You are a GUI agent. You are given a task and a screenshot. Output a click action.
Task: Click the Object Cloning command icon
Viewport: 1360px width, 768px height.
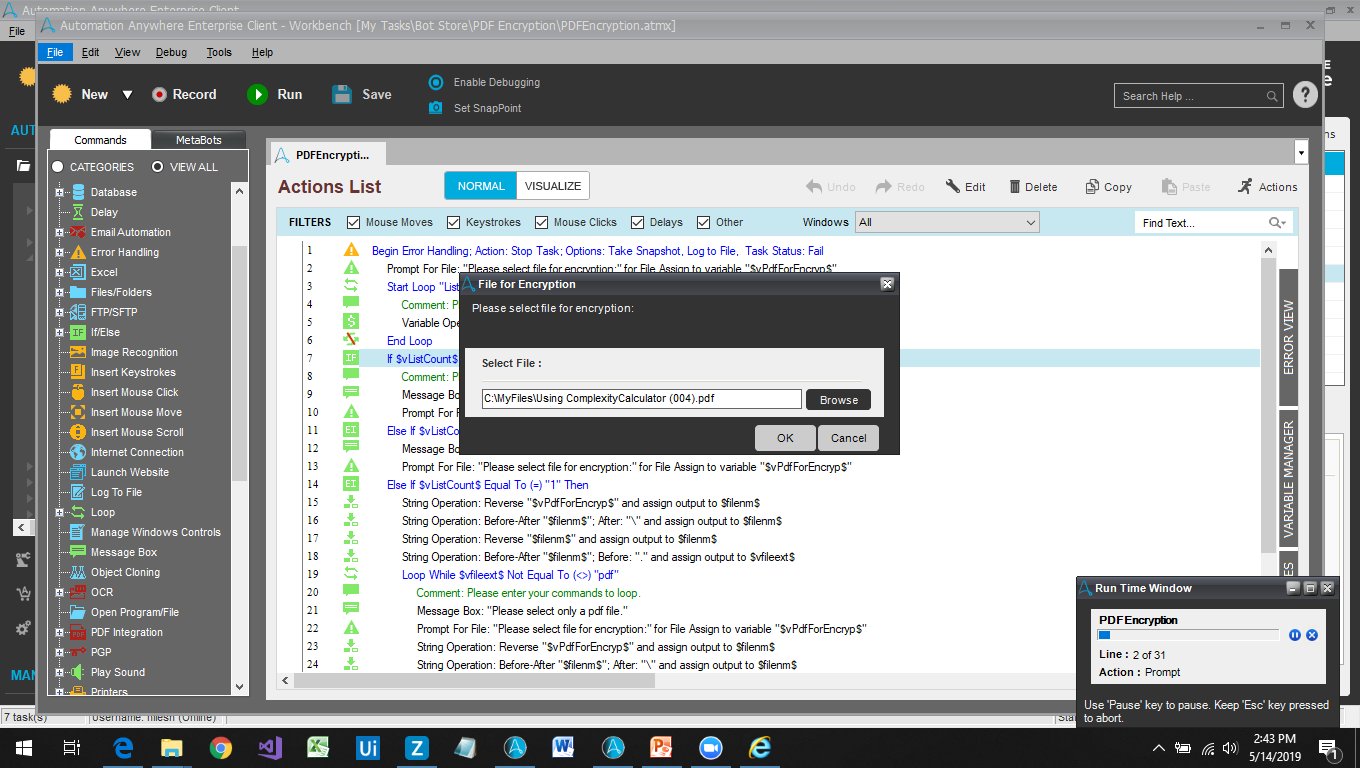coord(78,572)
